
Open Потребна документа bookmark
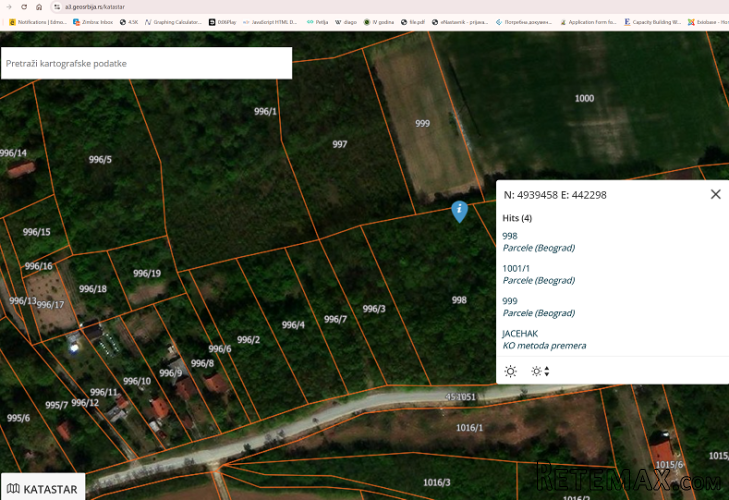pos(524,22)
